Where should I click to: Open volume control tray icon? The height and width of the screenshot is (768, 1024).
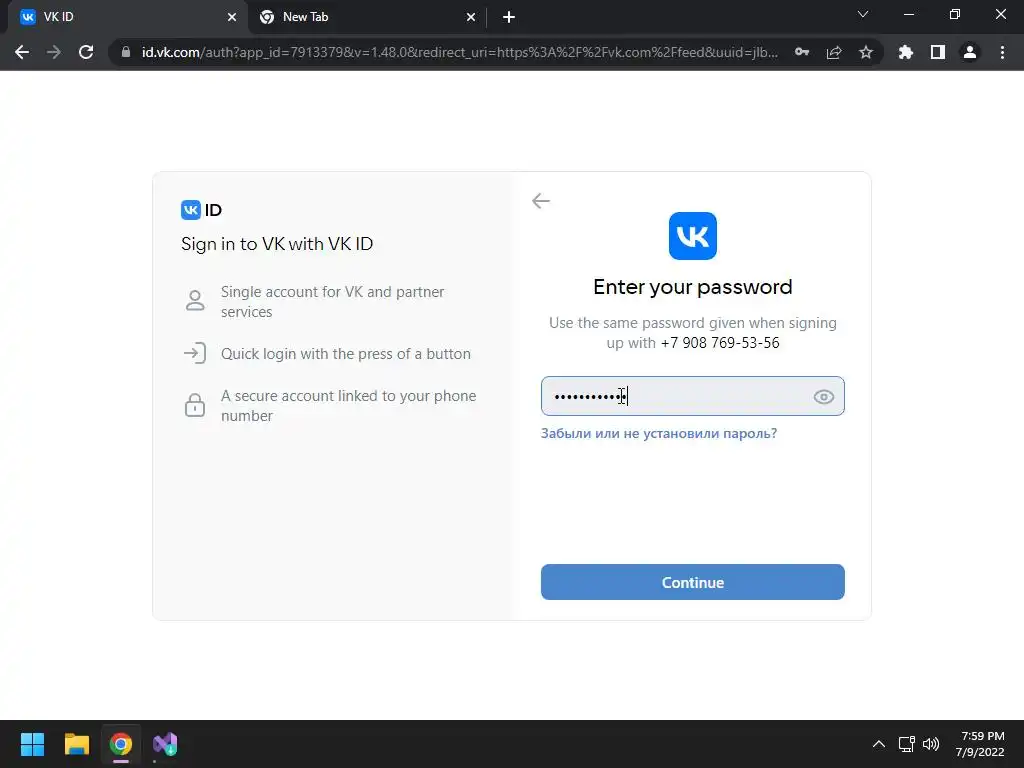pyautogui.click(x=931, y=744)
